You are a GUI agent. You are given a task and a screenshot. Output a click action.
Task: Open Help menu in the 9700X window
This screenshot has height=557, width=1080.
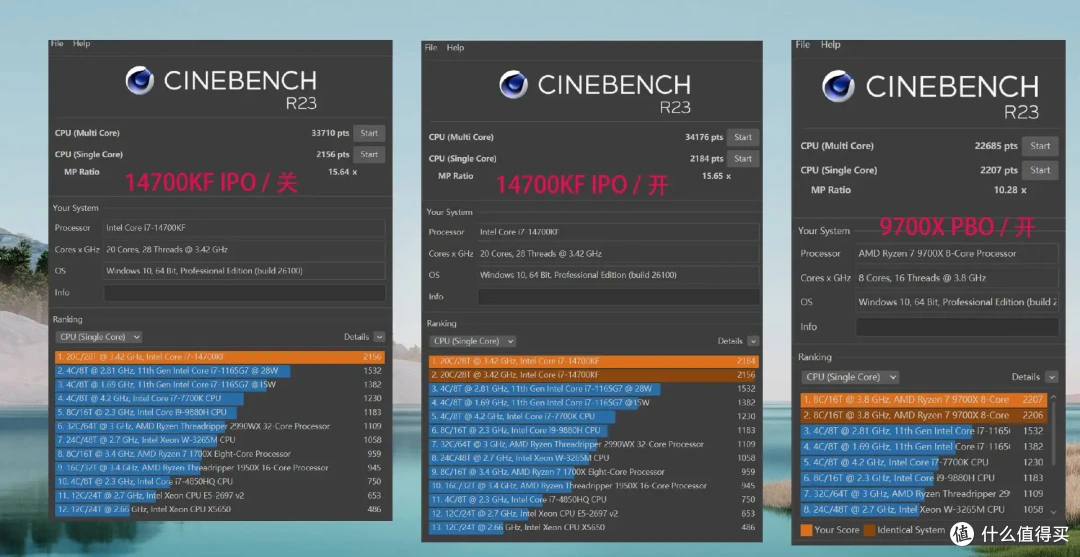[x=831, y=44]
